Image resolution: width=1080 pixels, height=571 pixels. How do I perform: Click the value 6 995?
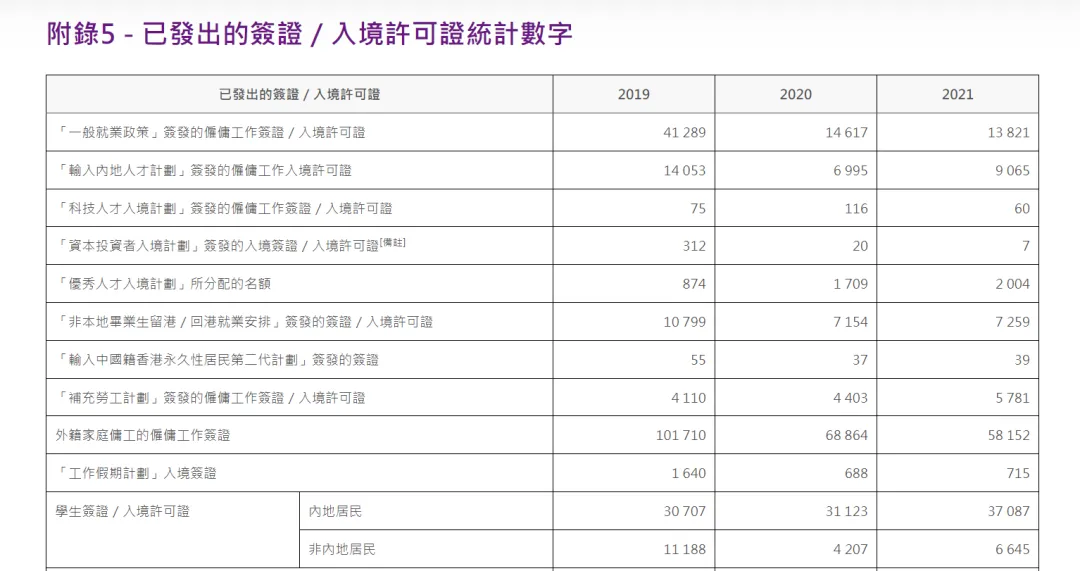[851, 170]
